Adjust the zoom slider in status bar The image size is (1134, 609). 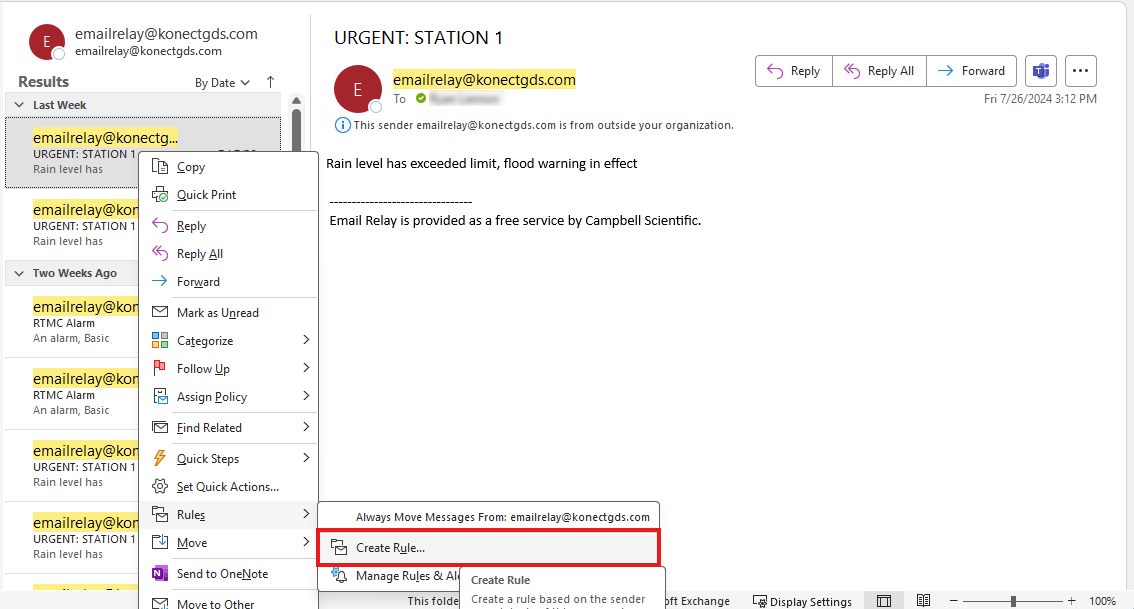1013,601
